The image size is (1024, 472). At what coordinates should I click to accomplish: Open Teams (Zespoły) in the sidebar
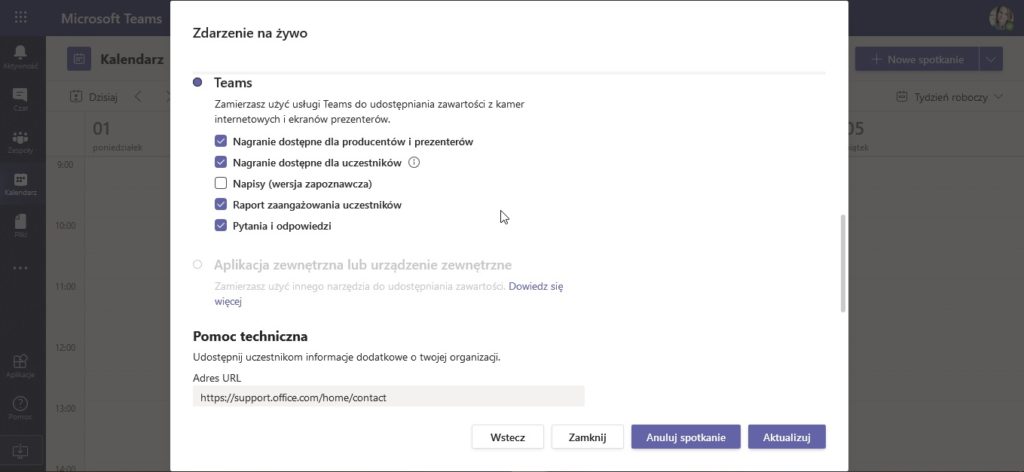pos(20,141)
